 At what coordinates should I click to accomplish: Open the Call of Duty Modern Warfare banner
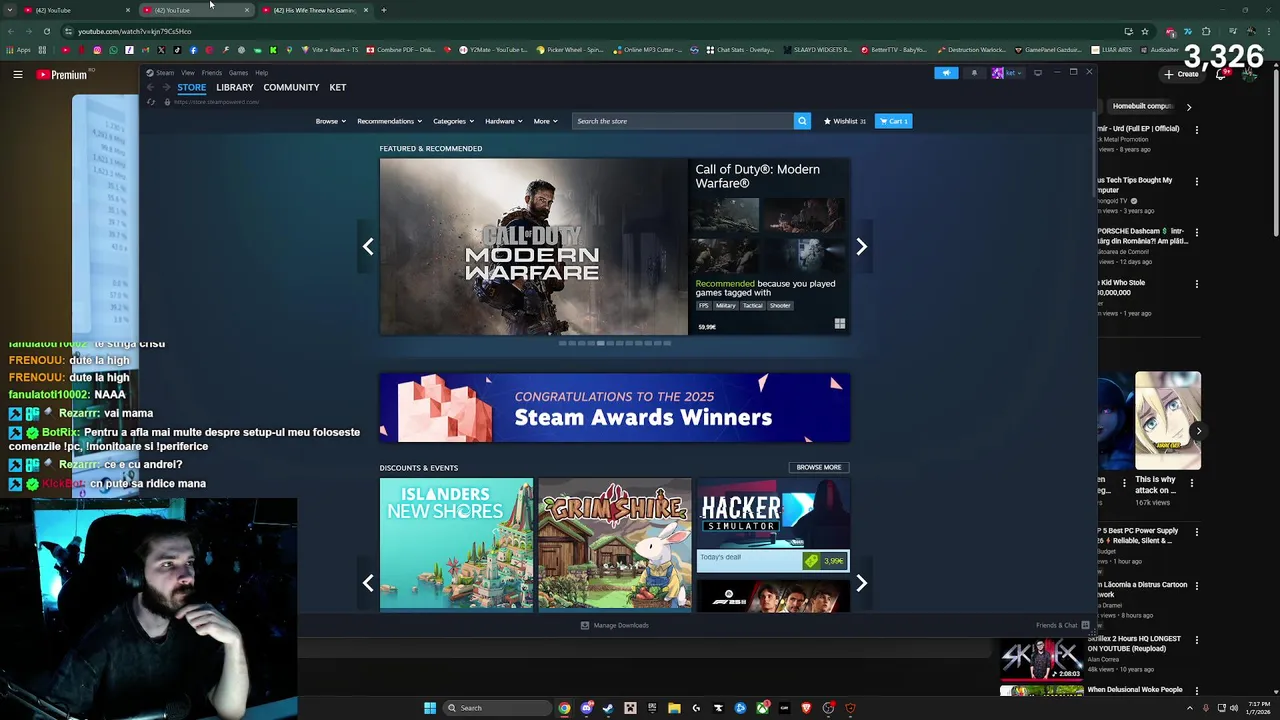pyautogui.click(x=534, y=247)
